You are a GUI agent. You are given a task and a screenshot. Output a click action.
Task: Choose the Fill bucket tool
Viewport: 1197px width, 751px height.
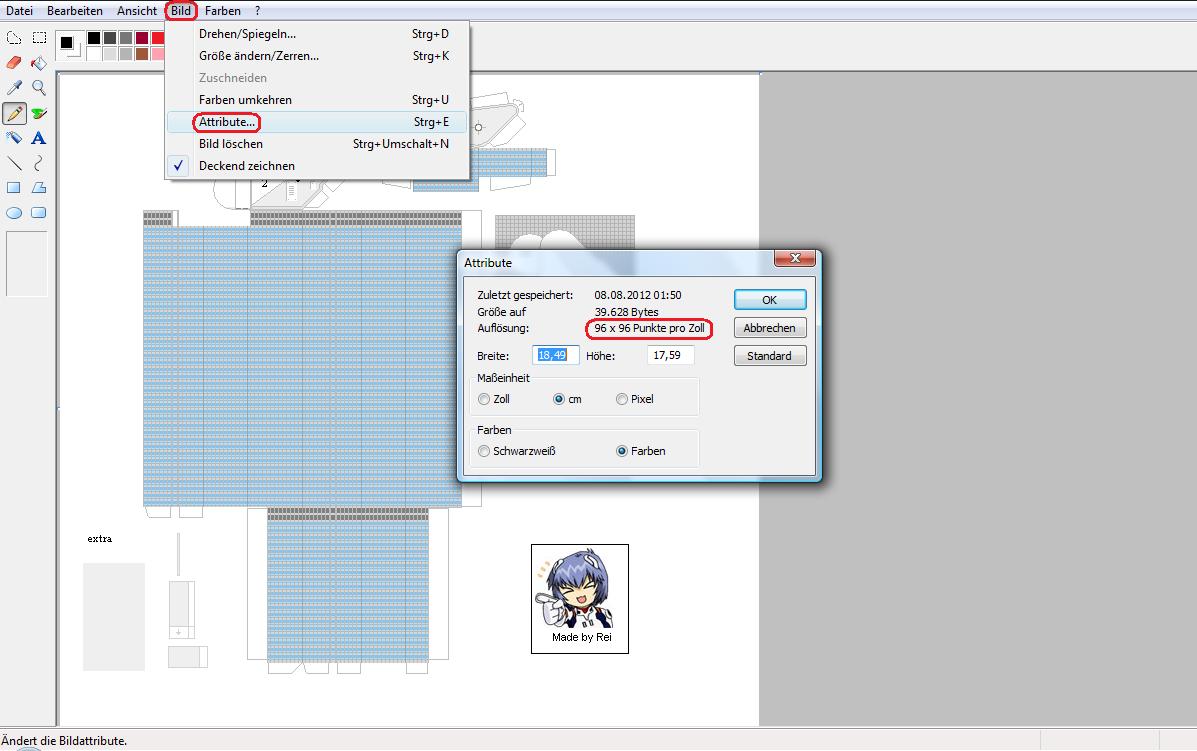[x=39, y=63]
